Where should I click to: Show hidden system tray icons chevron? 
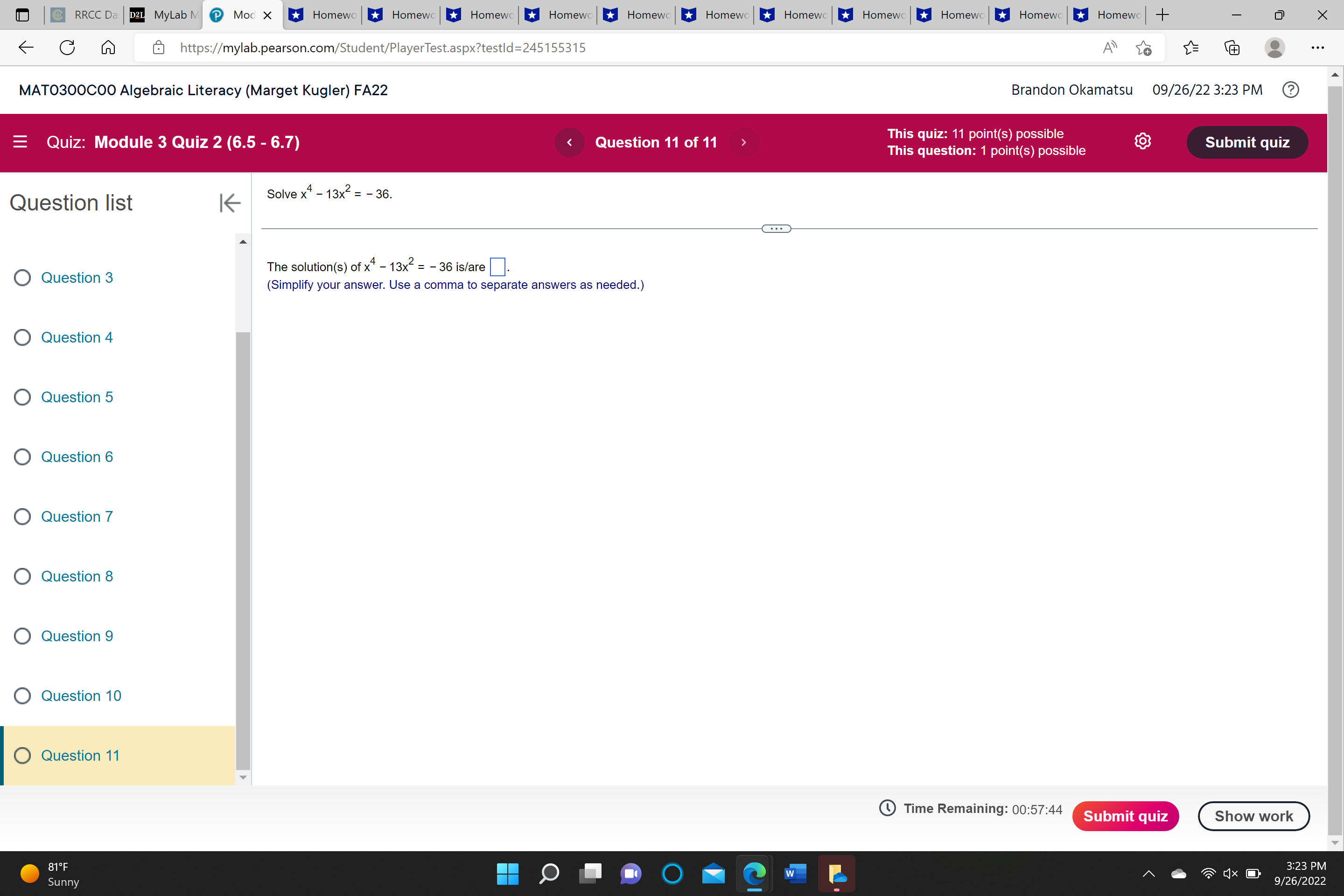point(1148,873)
